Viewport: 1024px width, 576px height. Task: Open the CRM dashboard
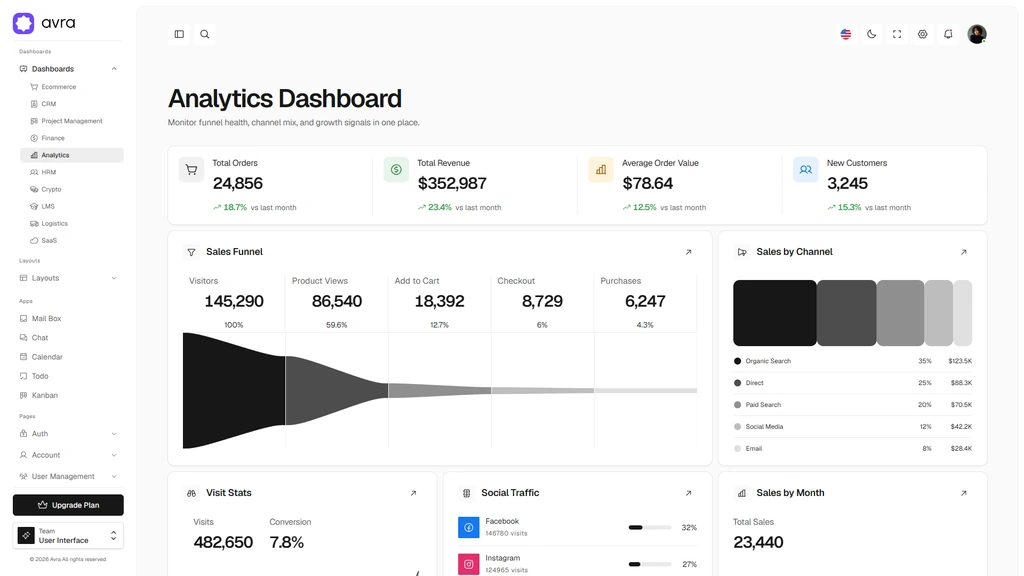pos(72,104)
